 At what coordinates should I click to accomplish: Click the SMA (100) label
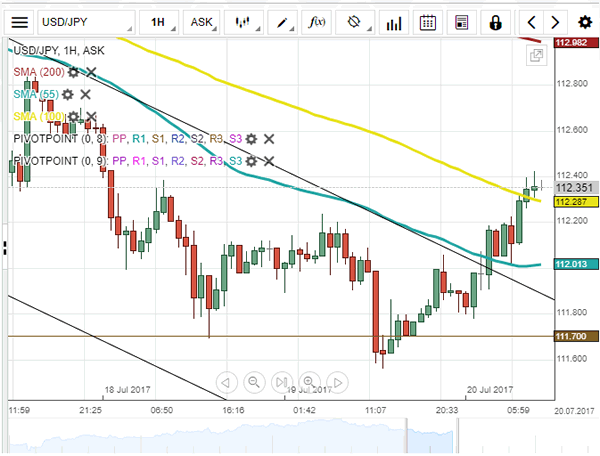[x=39, y=116]
